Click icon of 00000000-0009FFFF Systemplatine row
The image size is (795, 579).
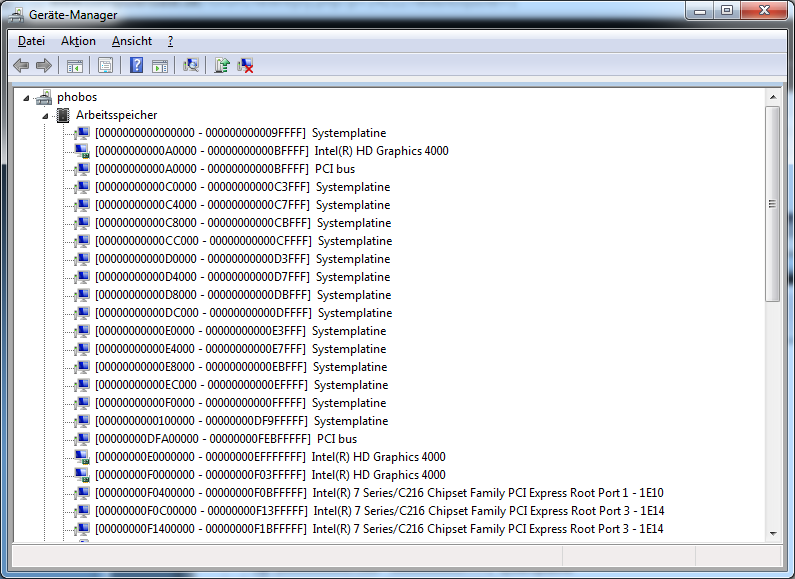tap(82, 133)
